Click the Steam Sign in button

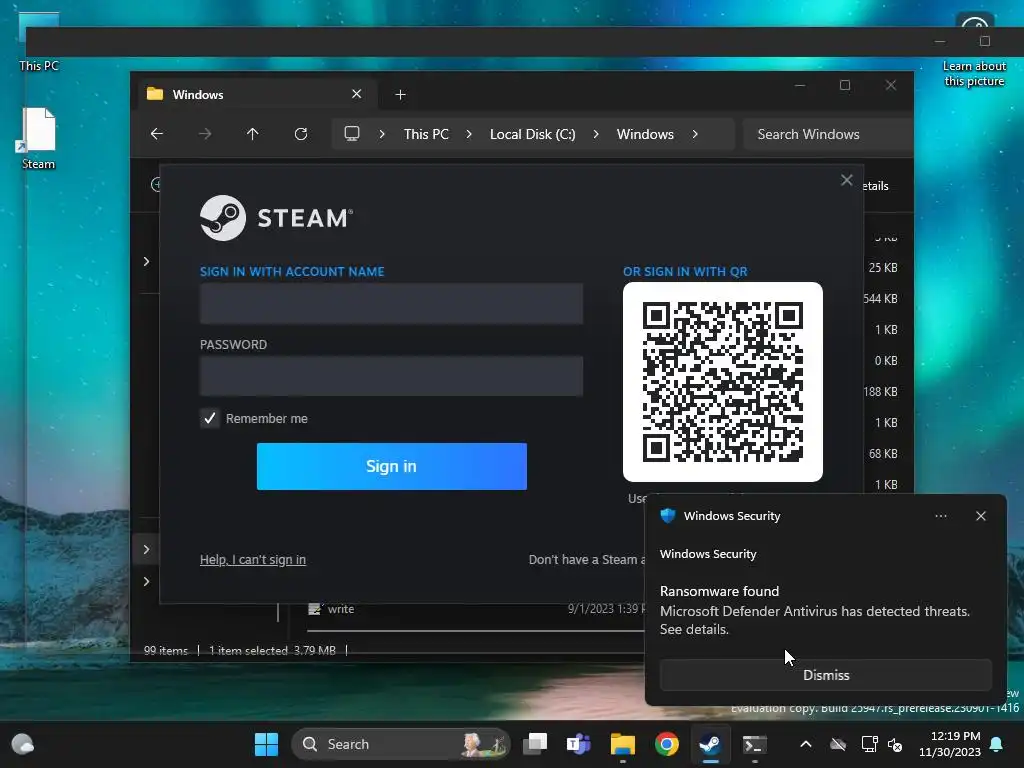click(391, 466)
